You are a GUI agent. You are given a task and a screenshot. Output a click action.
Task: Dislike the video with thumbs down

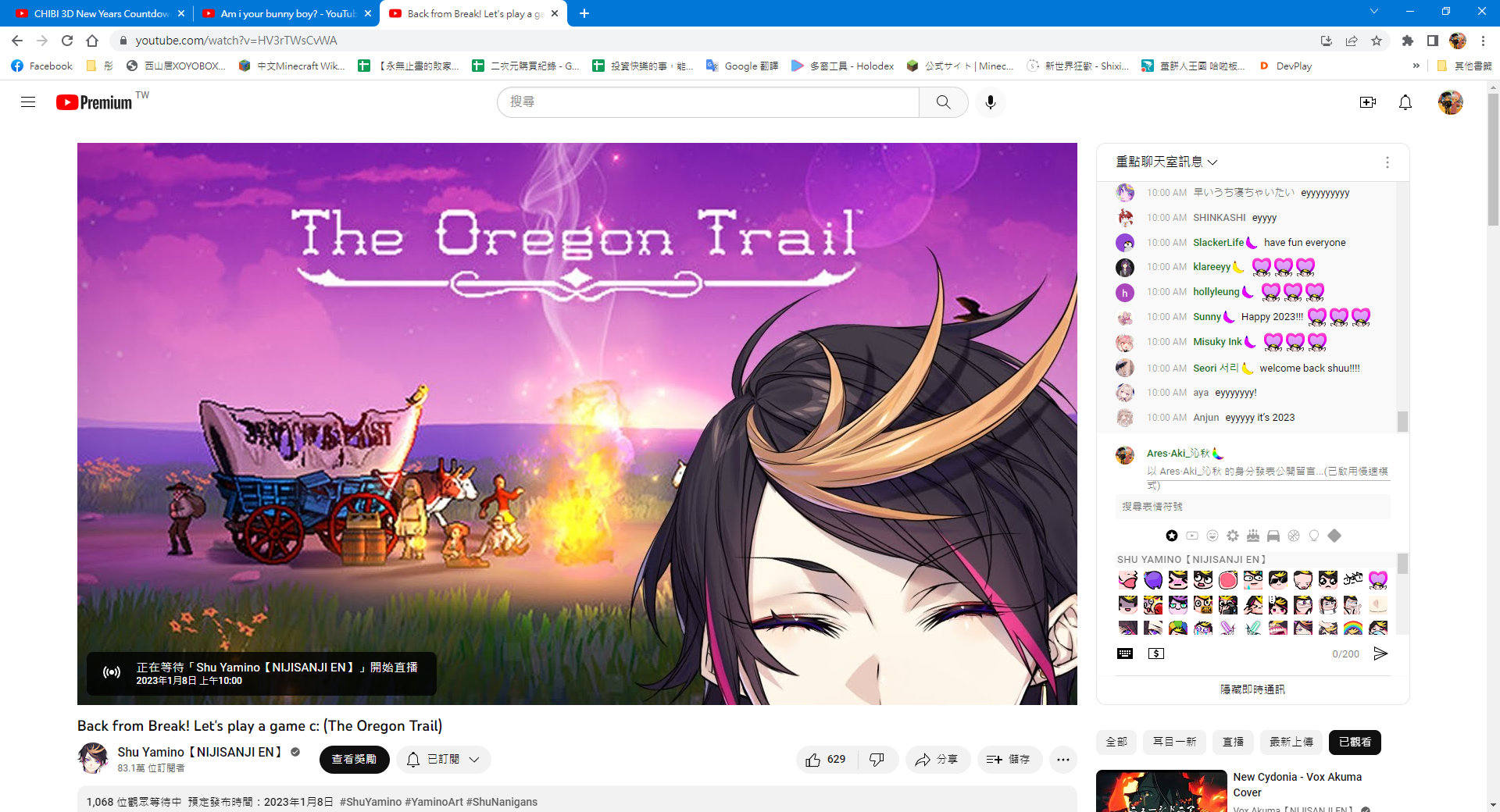coord(877,760)
